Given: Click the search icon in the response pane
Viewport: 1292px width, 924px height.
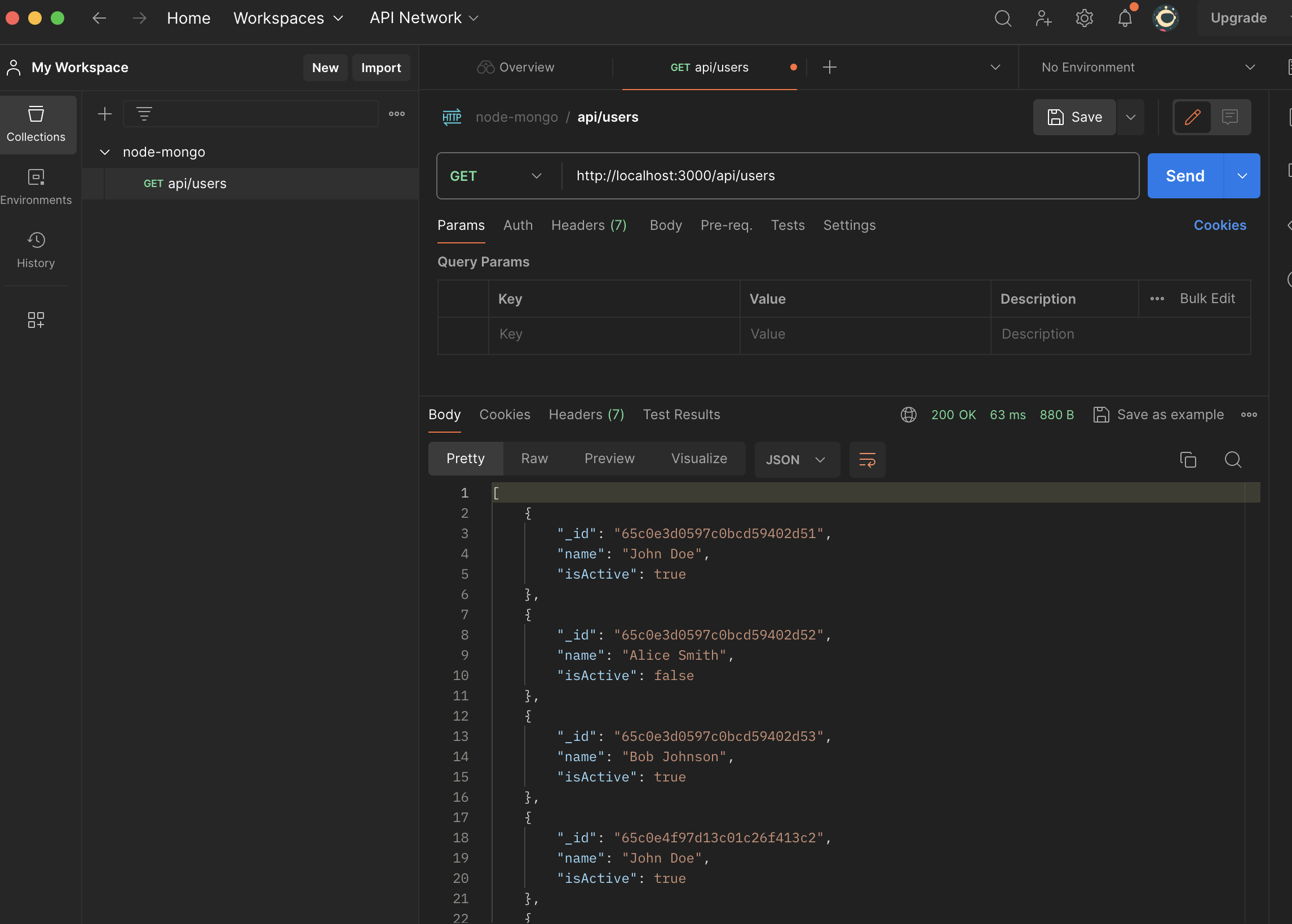Looking at the screenshot, I should (1233, 459).
